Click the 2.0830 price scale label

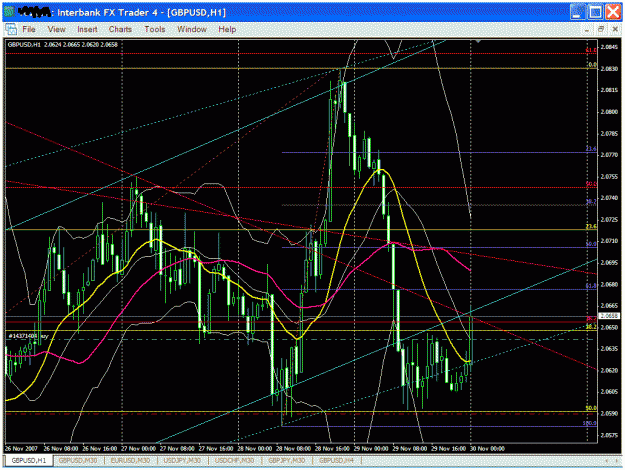(609, 69)
